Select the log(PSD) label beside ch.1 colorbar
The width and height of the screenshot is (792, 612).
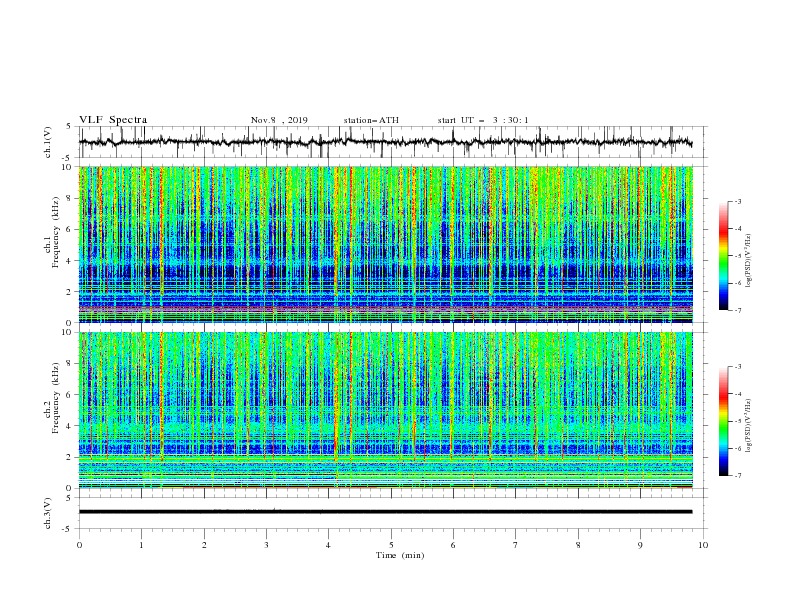pyautogui.click(x=749, y=261)
